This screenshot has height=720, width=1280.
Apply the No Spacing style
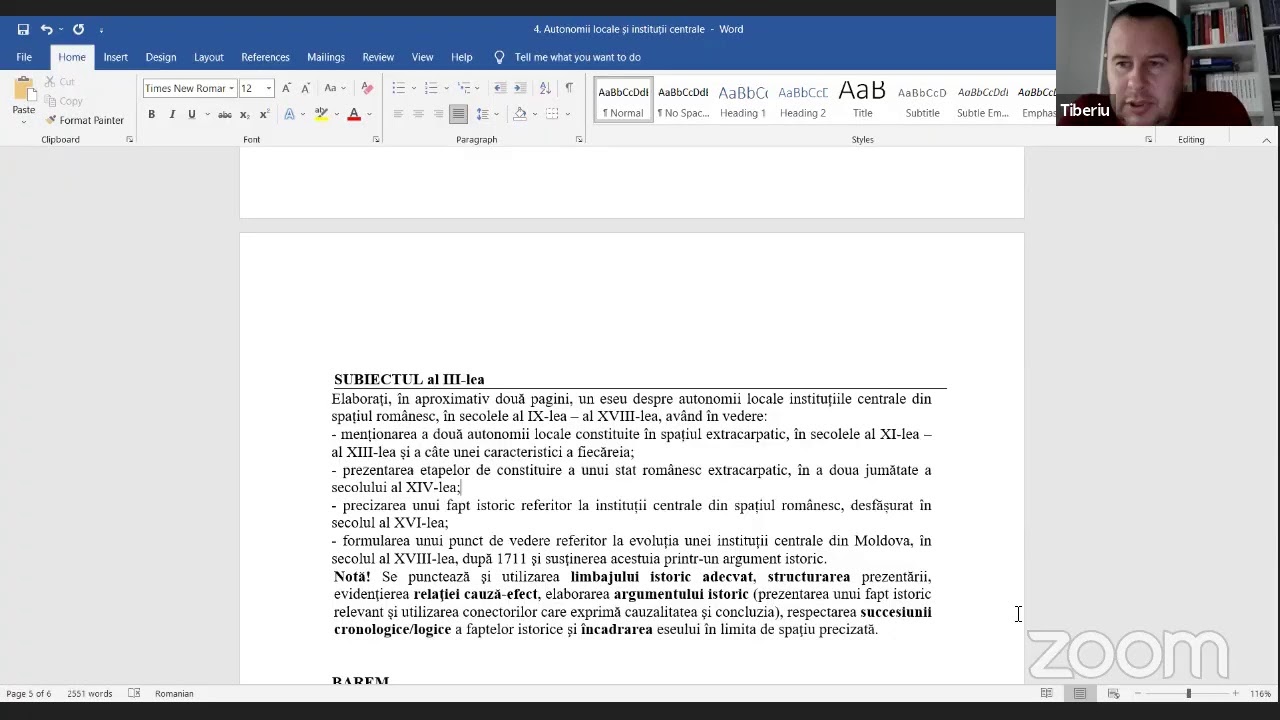(683, 99)
